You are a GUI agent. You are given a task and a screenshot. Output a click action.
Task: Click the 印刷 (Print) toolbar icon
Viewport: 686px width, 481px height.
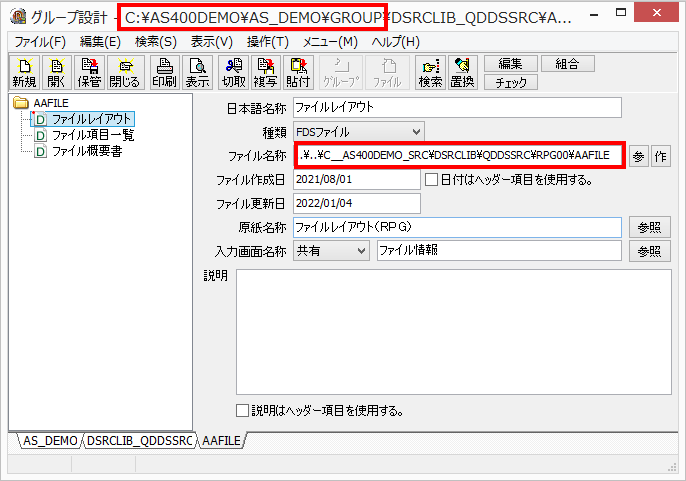(x=164, y=73)
